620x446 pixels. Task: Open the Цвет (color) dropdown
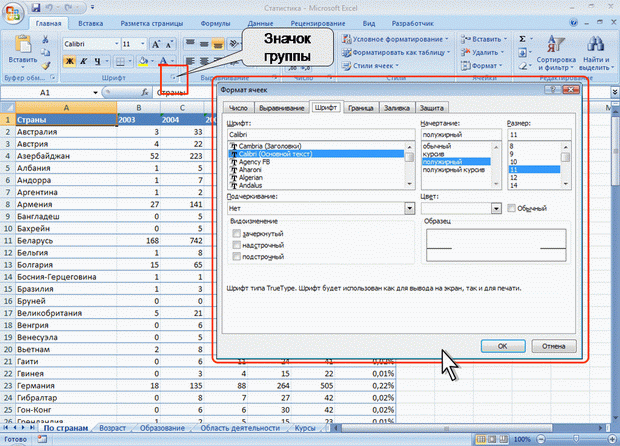pos(496,208)
